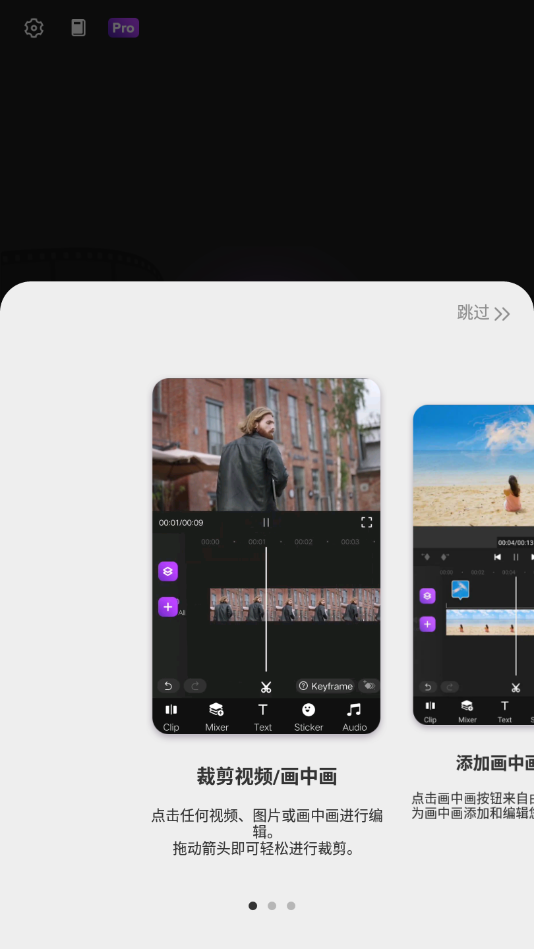Viewport: 534px width, 949px height.
Task: Tap the Keyframe button in first card
Action: pos(326,686)
